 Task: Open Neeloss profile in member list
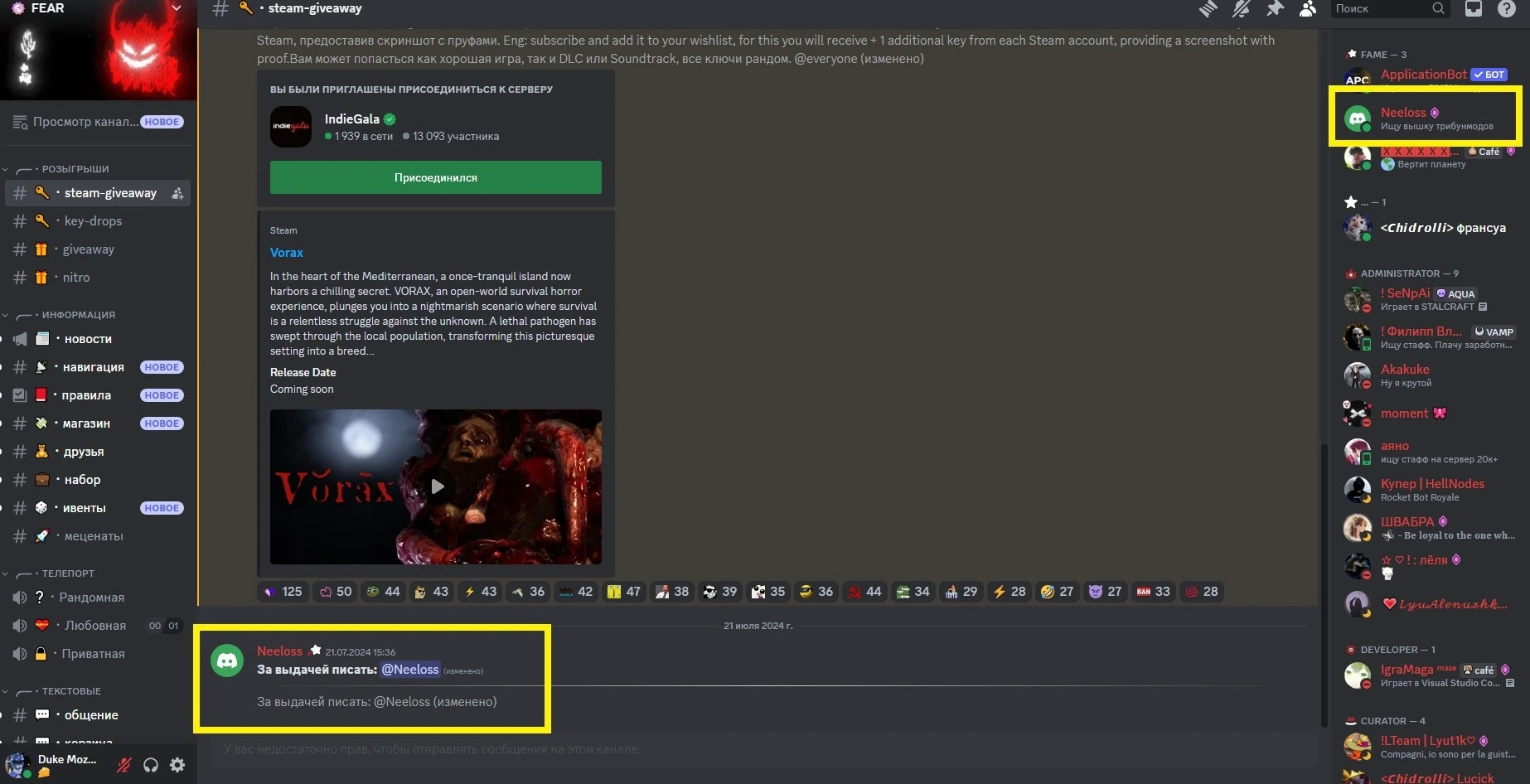point(1431,119)
